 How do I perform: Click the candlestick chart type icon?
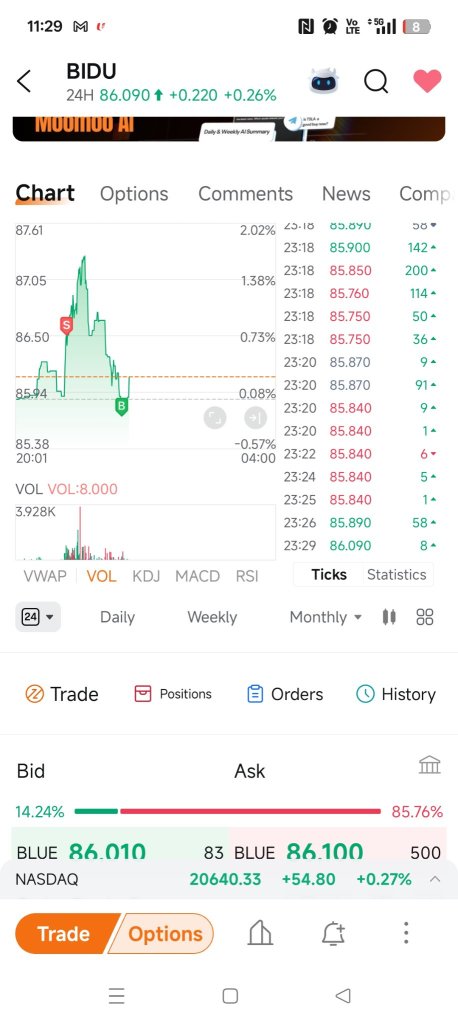(389, 616)
